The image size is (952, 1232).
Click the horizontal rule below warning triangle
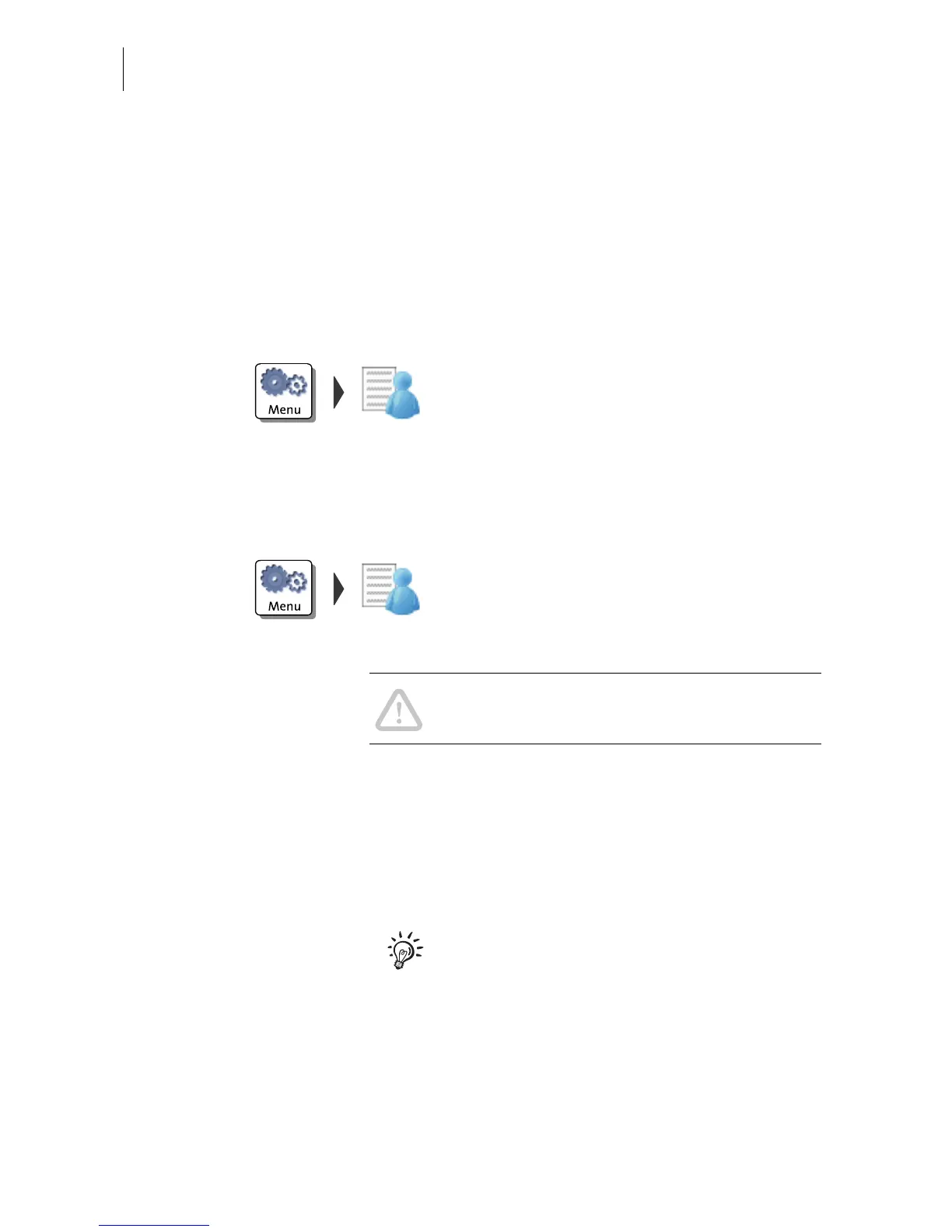click(595, 744)
